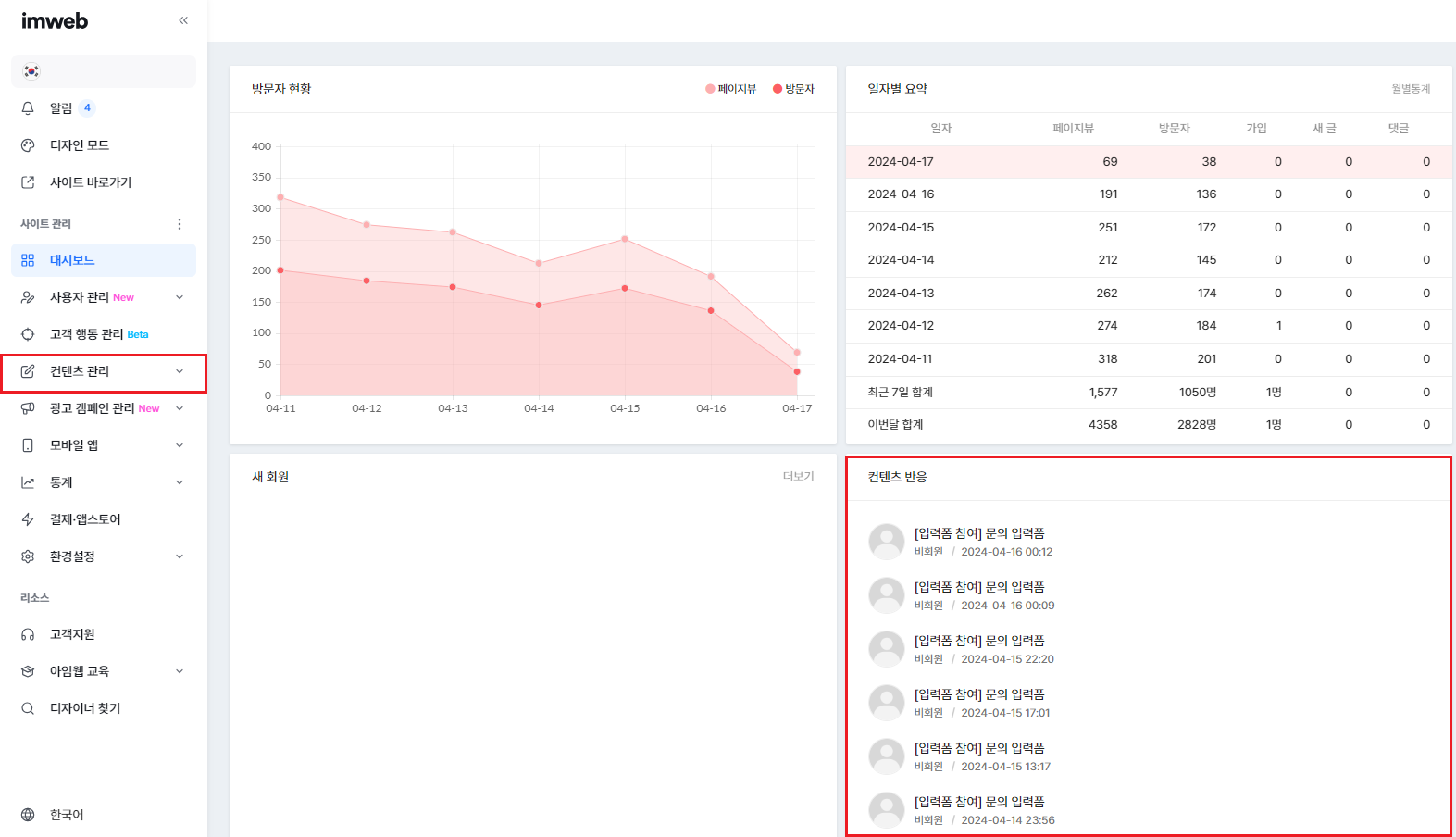Click avatar of the 2024-04-14 23:56 entry

[x=887, y=810]
